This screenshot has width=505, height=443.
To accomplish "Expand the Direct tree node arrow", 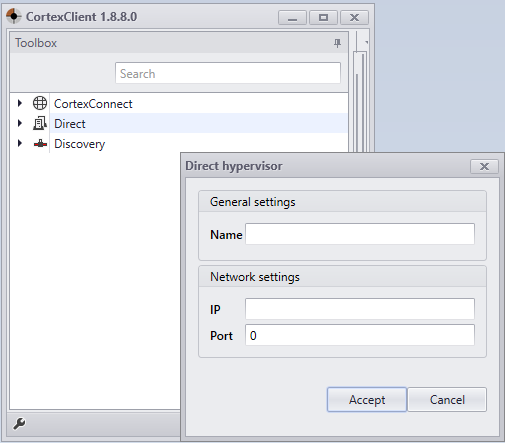I will (x=20, y=123).
